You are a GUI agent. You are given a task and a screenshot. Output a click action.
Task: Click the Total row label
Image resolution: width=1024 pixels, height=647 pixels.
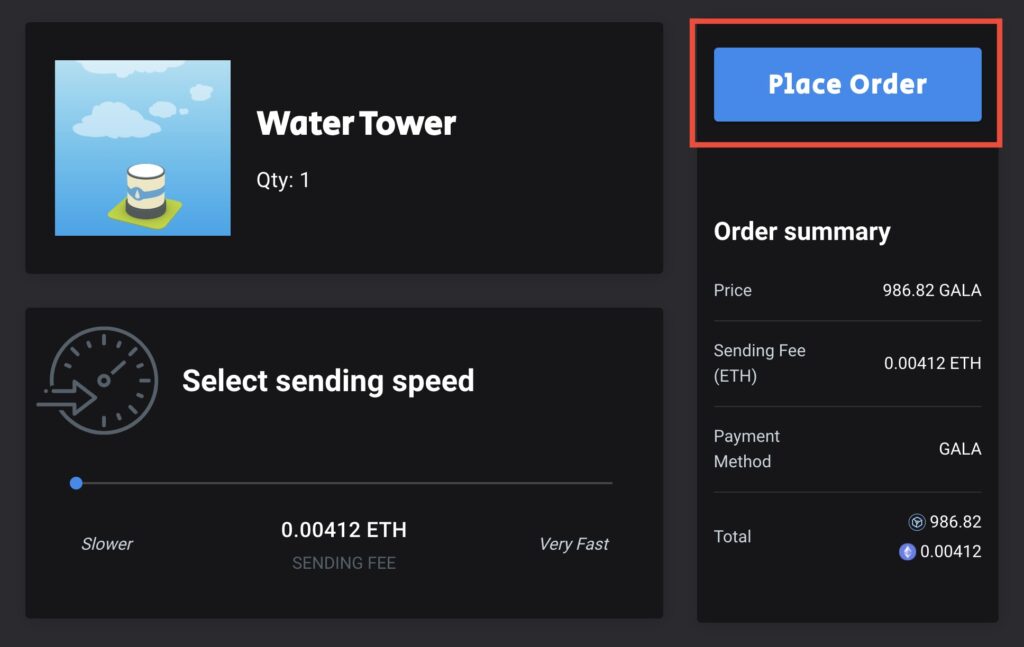point(732,537)
